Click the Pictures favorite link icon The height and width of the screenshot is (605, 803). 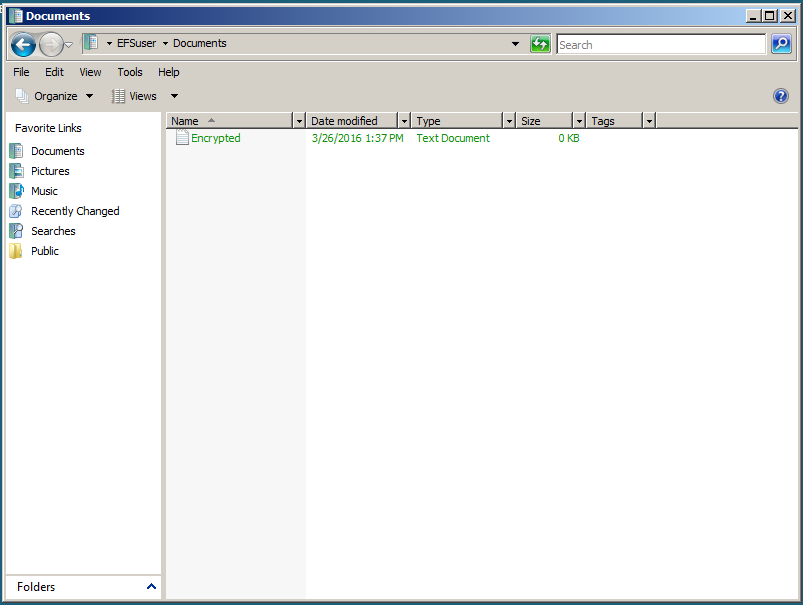(x=16, y=171)
